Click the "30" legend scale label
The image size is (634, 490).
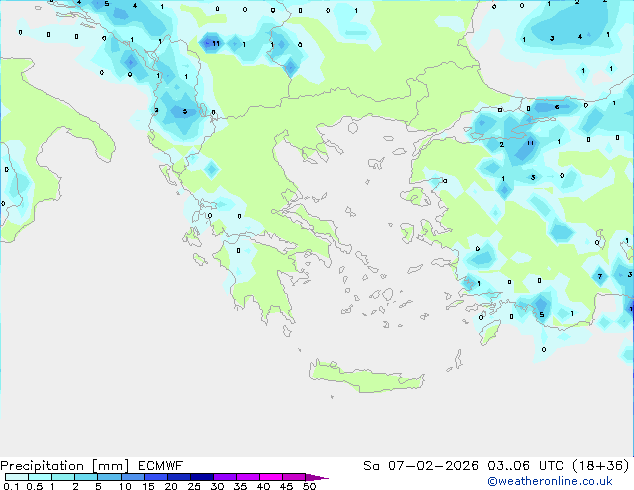pos(217,486)
